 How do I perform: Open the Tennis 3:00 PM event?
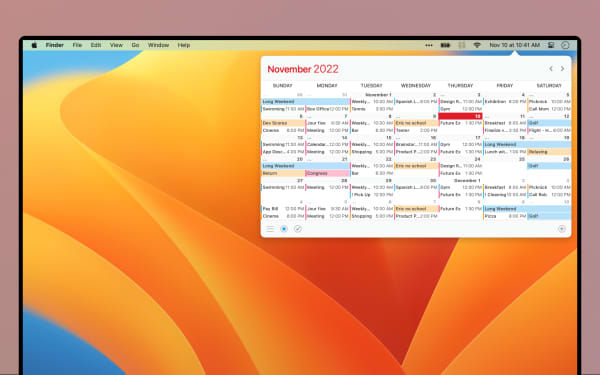click(372, 109)
